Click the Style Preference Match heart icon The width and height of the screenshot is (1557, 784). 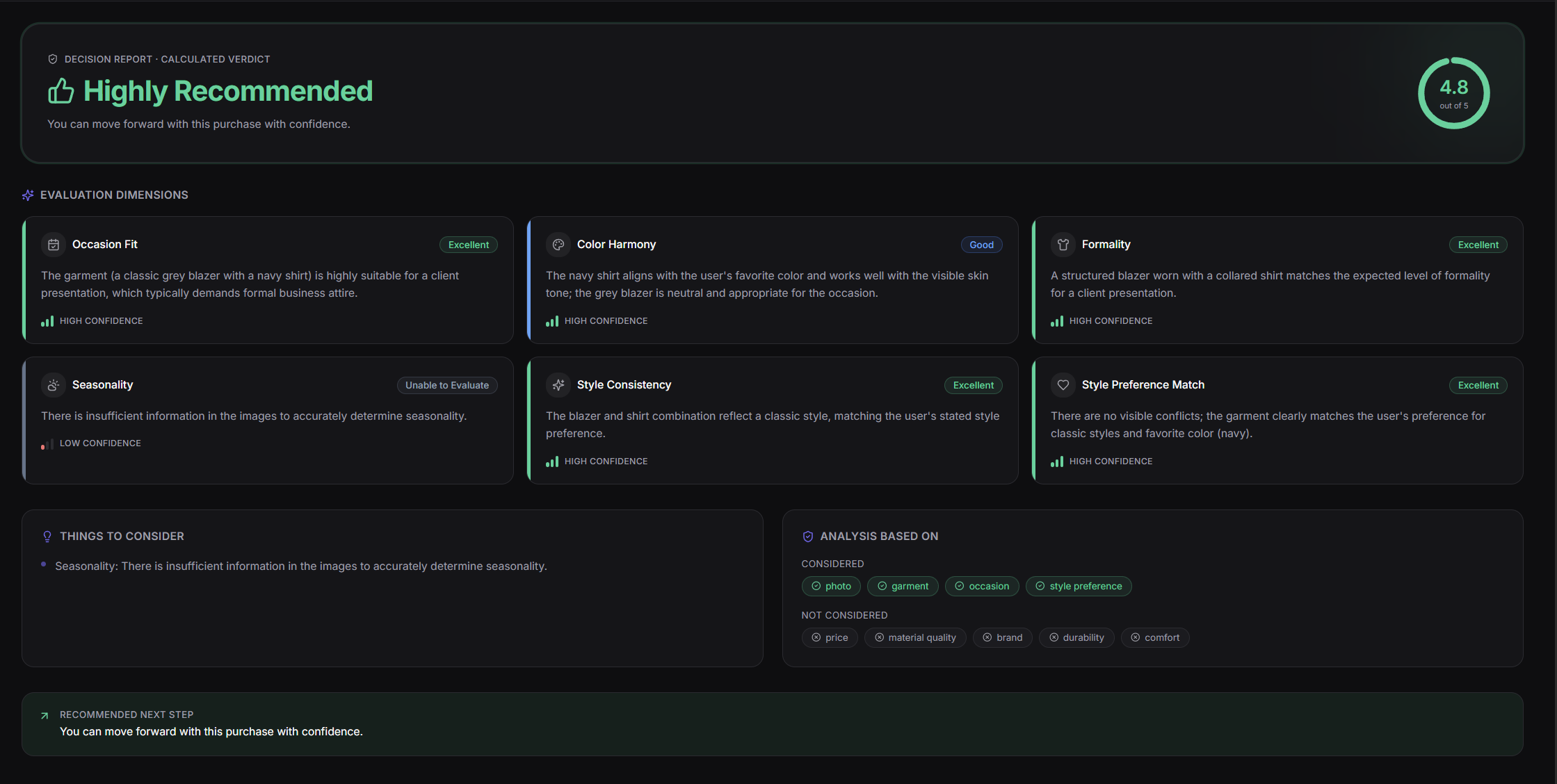1063,385
